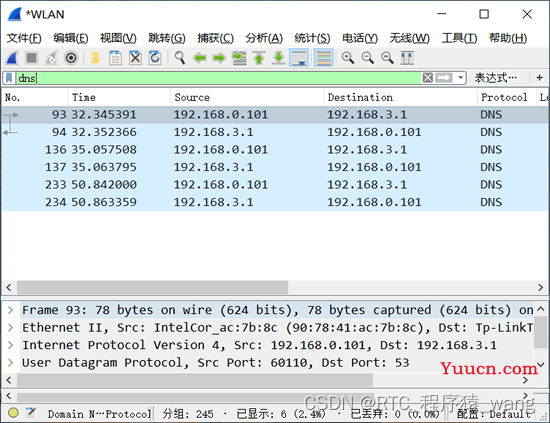This screenshot has width=550, height=423.
Task: Click the Resize columns icon
Action: 407,58
